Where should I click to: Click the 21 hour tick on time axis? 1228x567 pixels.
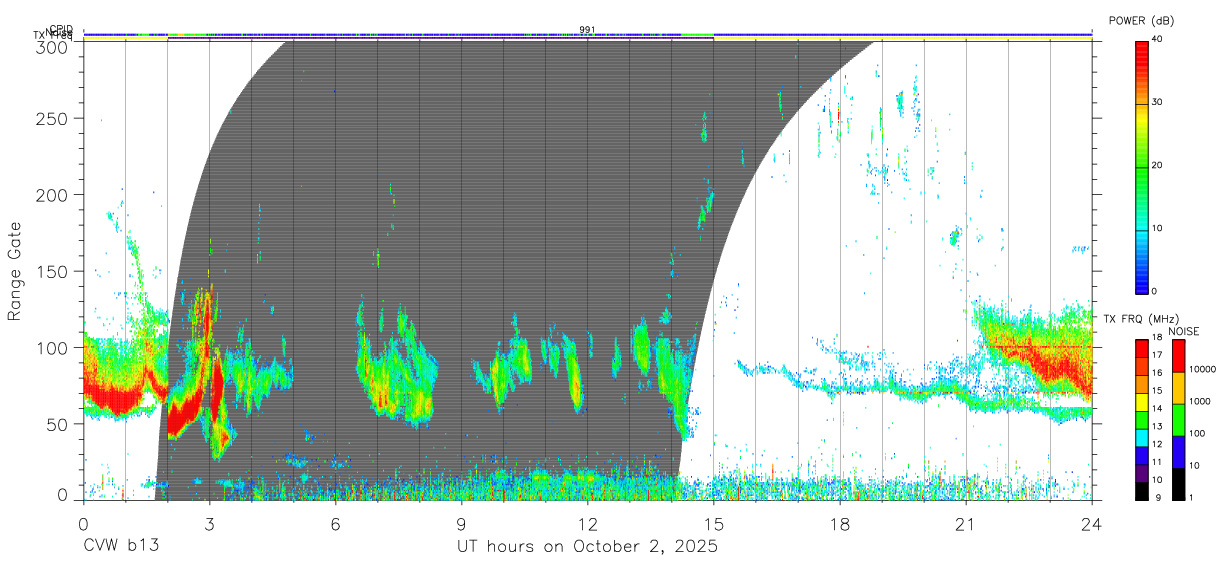click(966, 523)
